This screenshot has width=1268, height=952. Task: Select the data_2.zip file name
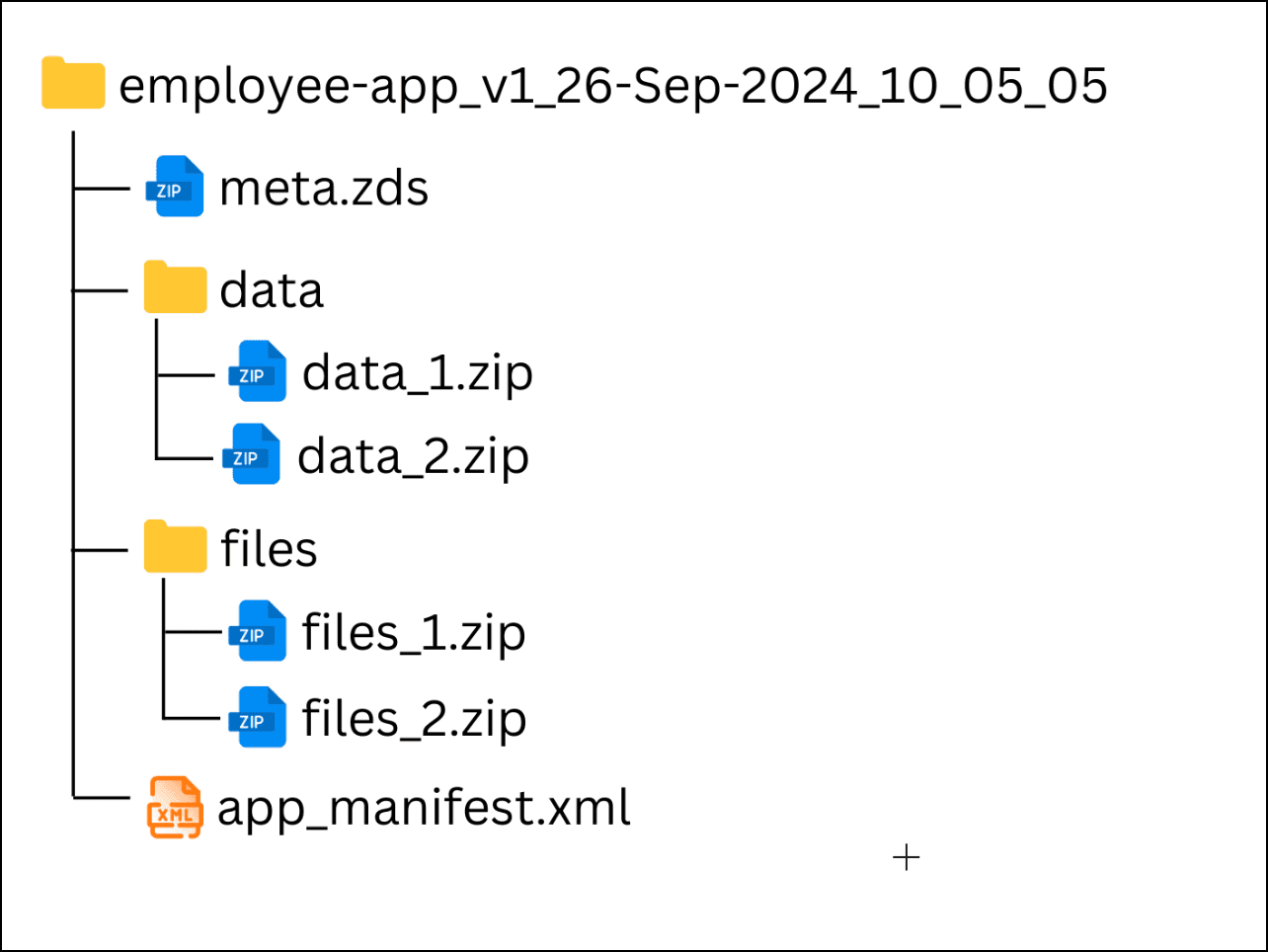413,457
